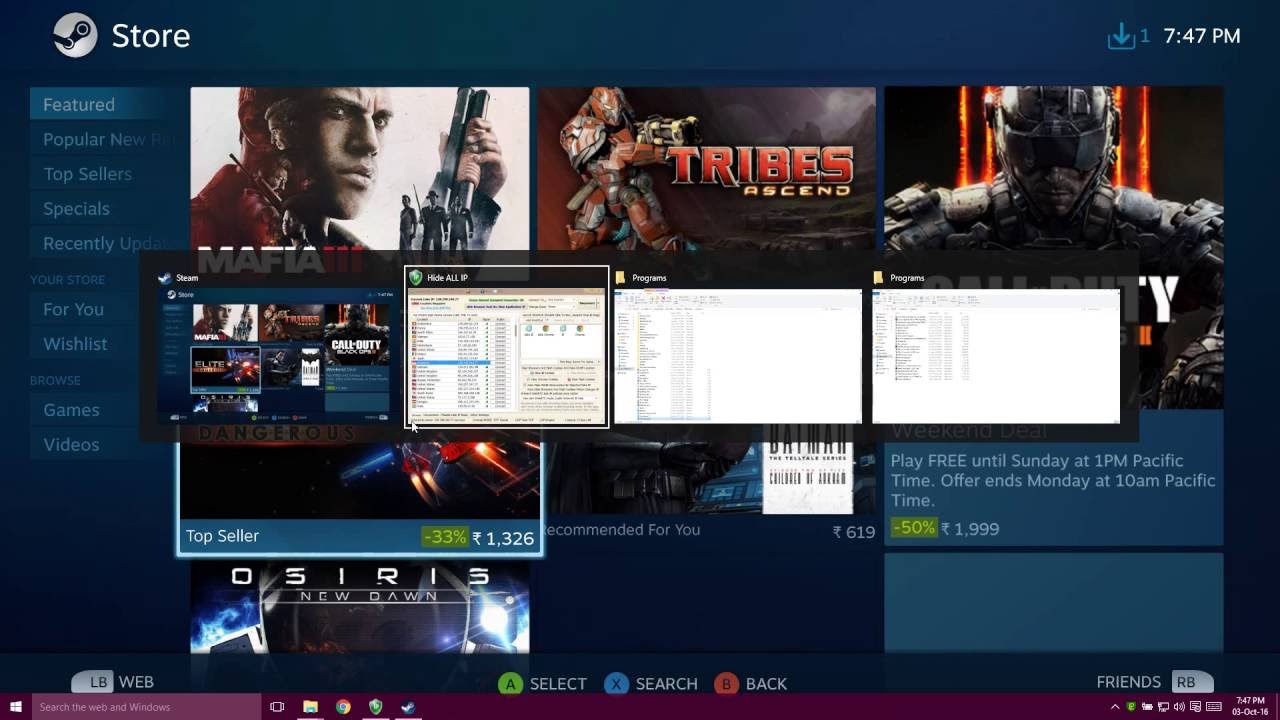The width and height of the screenshot is (1280, 720).
Task: Click the ₹ 619 price label
Action: point(854,532)
